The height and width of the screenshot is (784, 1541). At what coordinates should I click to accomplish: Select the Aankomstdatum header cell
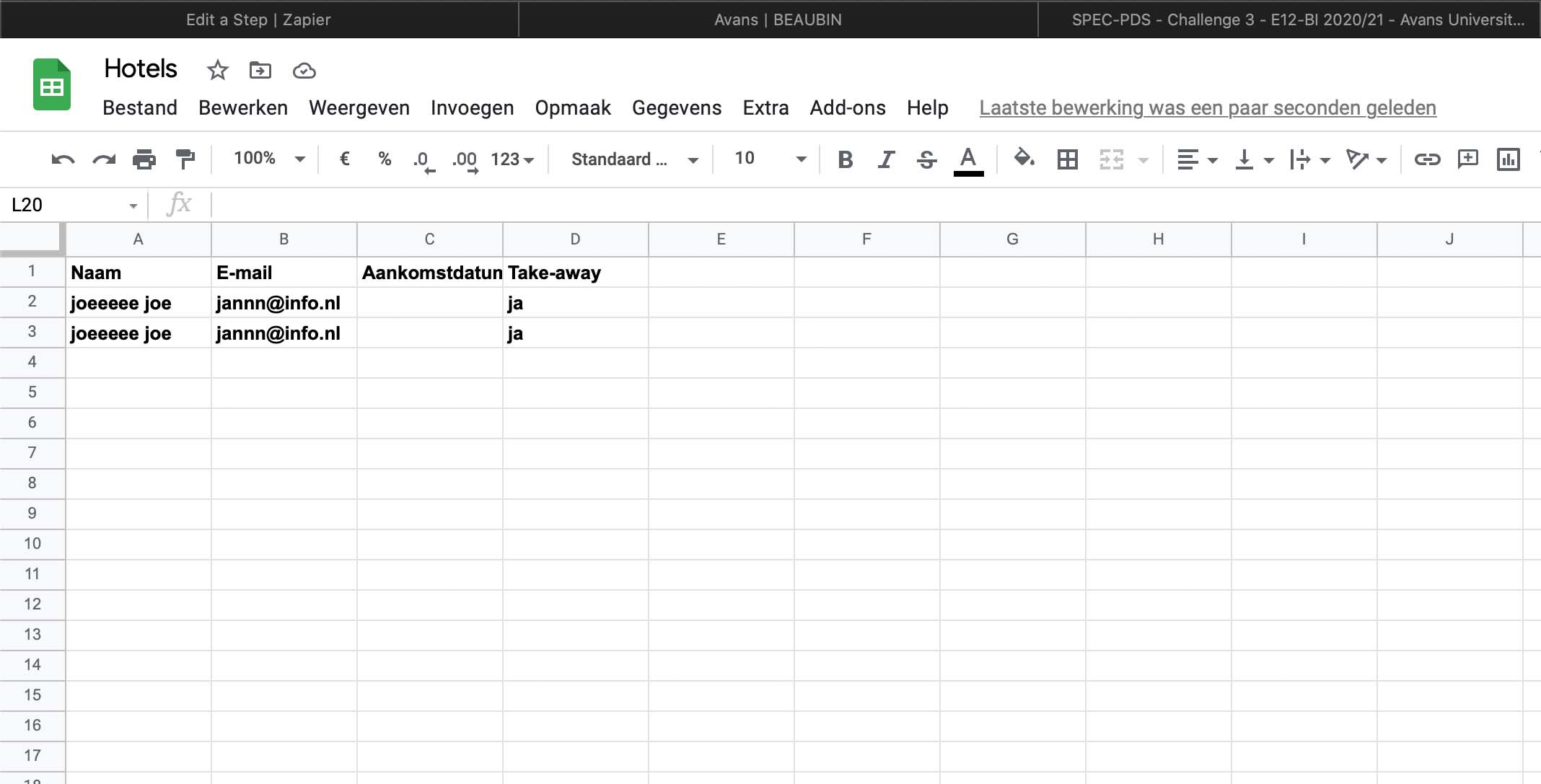[430, 272]
